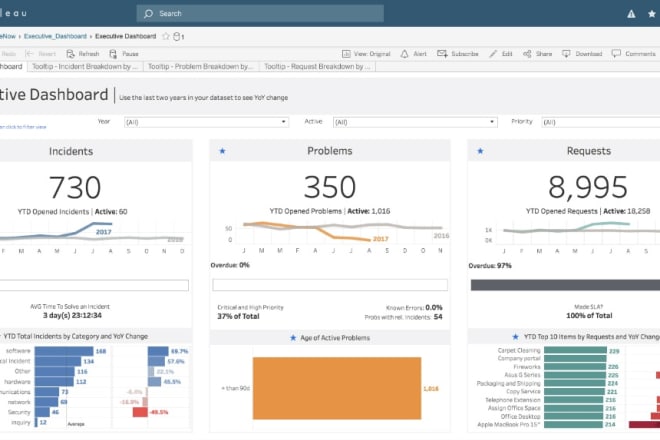Select the Office Desktop requests bar

(x=573, y=416)
